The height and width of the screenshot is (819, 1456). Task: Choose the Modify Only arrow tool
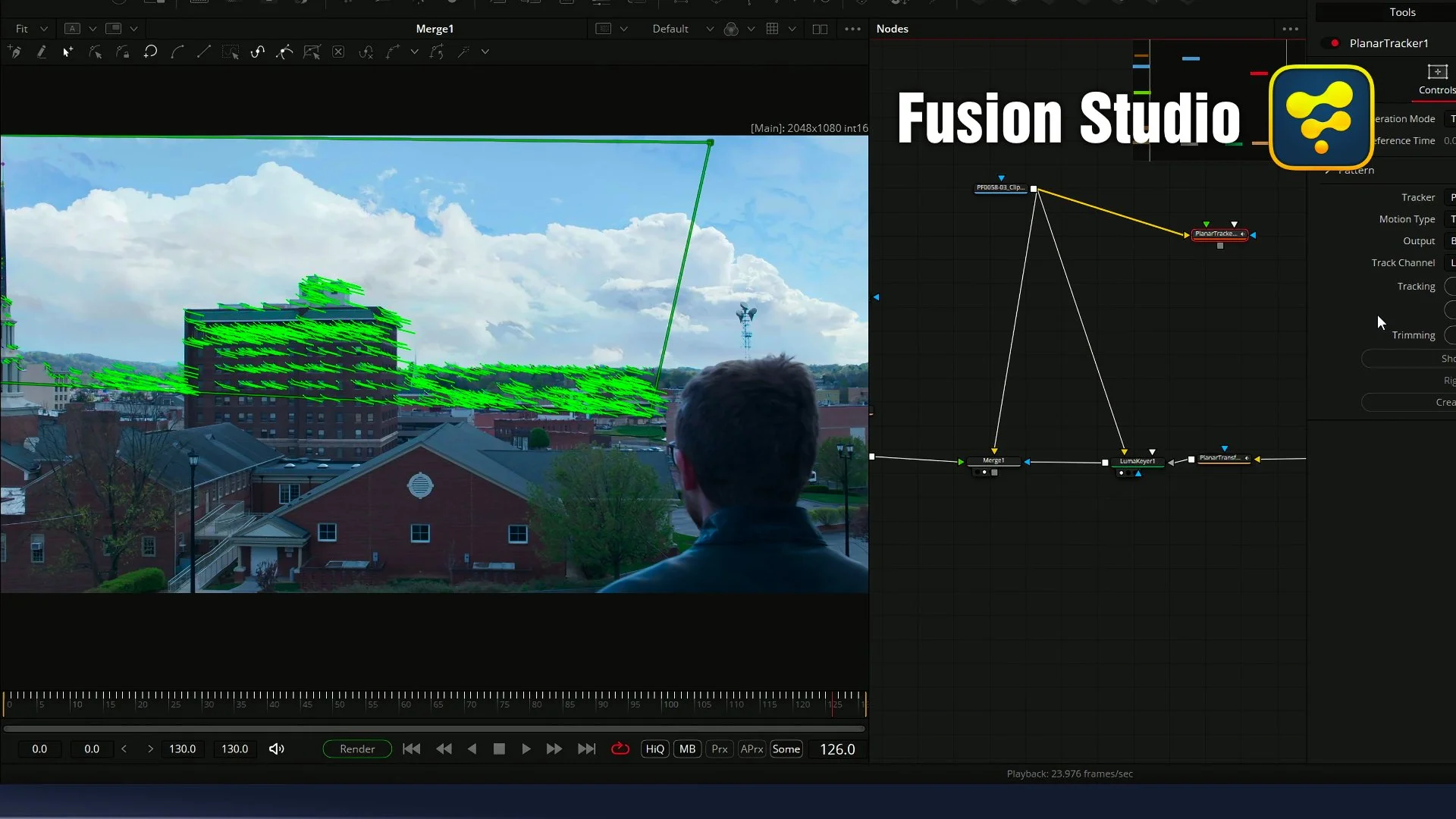click(95, 52)
